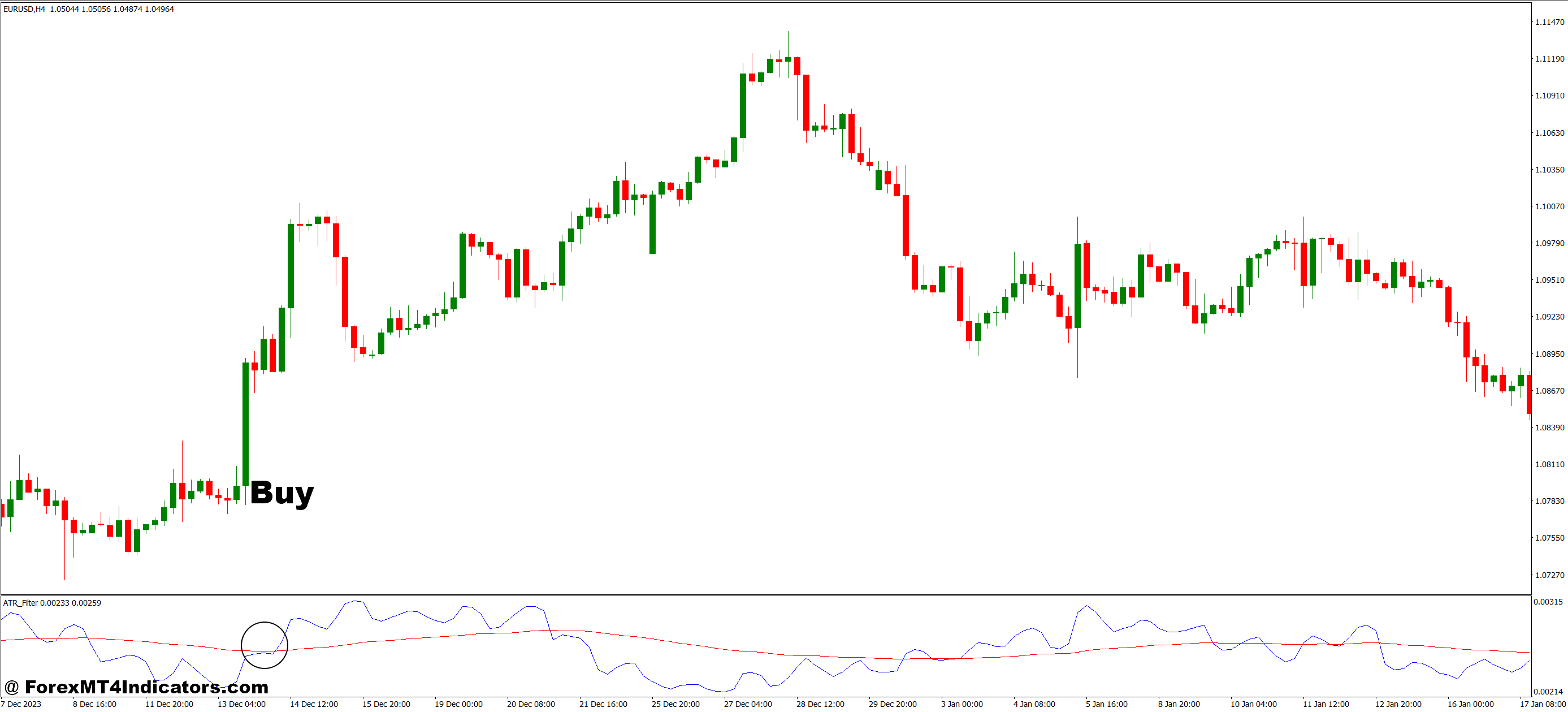Select the 14 Dec 12:00 time label
The image size is (1568, 712).
point(314,704)
